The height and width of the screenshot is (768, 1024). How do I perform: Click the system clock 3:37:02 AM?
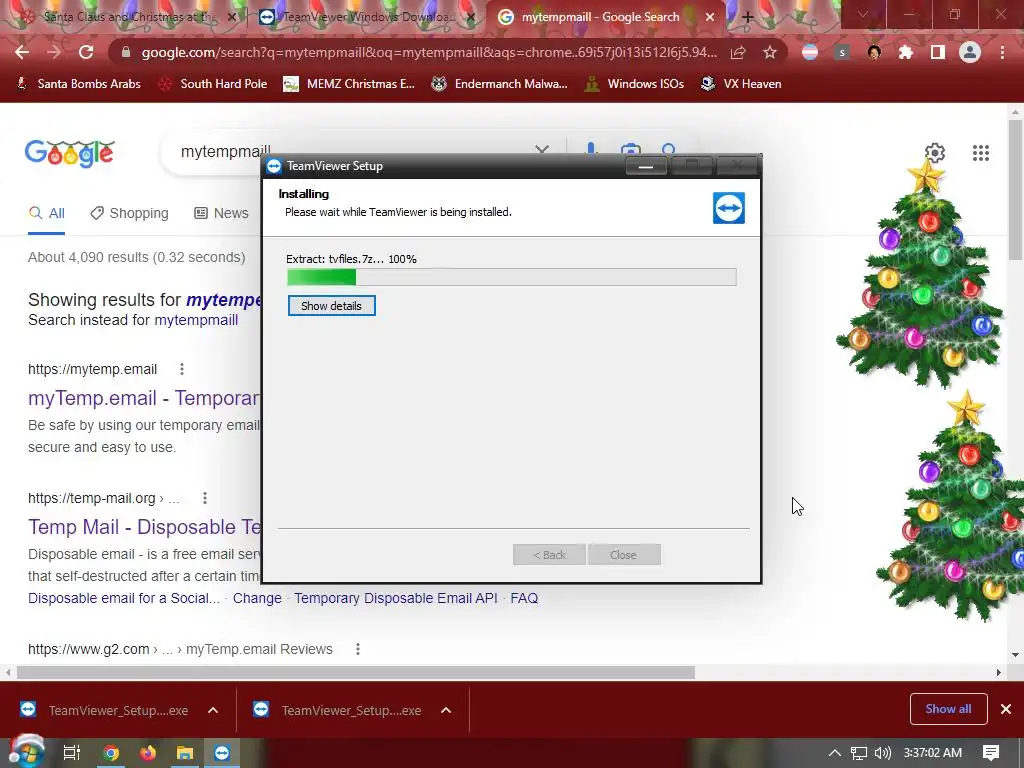coord(933,753)
